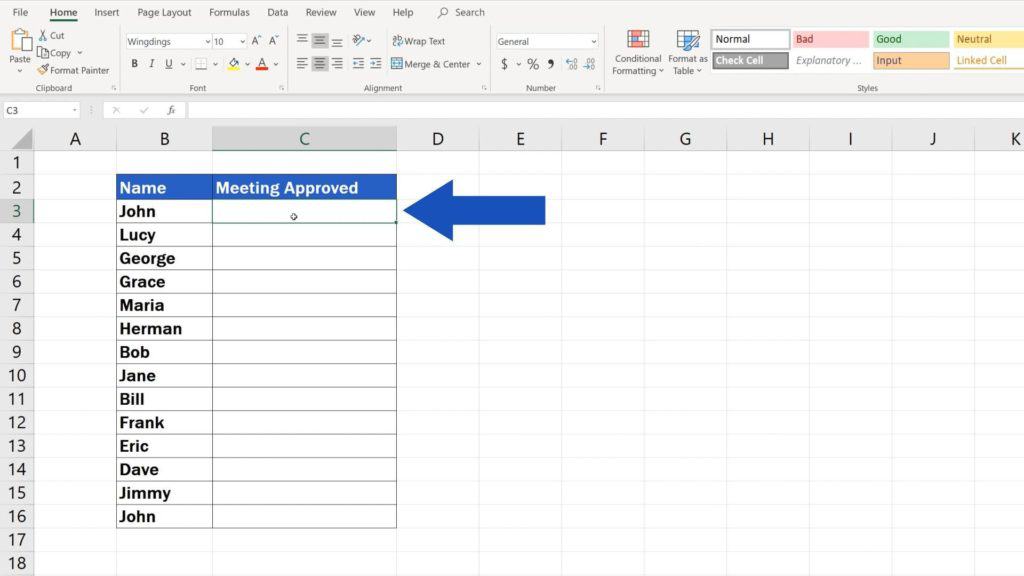
Task: Open Format as Table gallery
Action: click(688, 52)
